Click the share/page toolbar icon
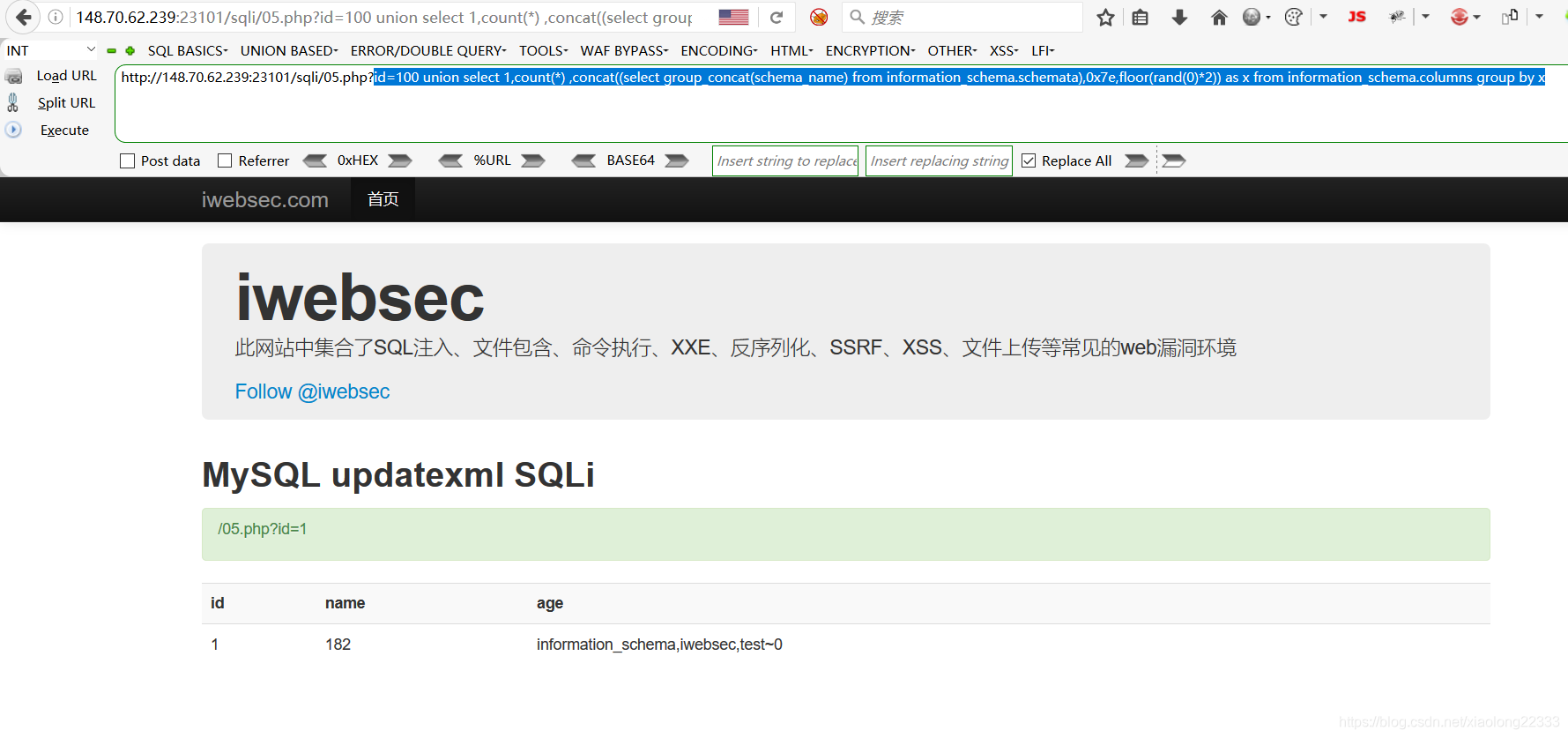 (1510, 17)
